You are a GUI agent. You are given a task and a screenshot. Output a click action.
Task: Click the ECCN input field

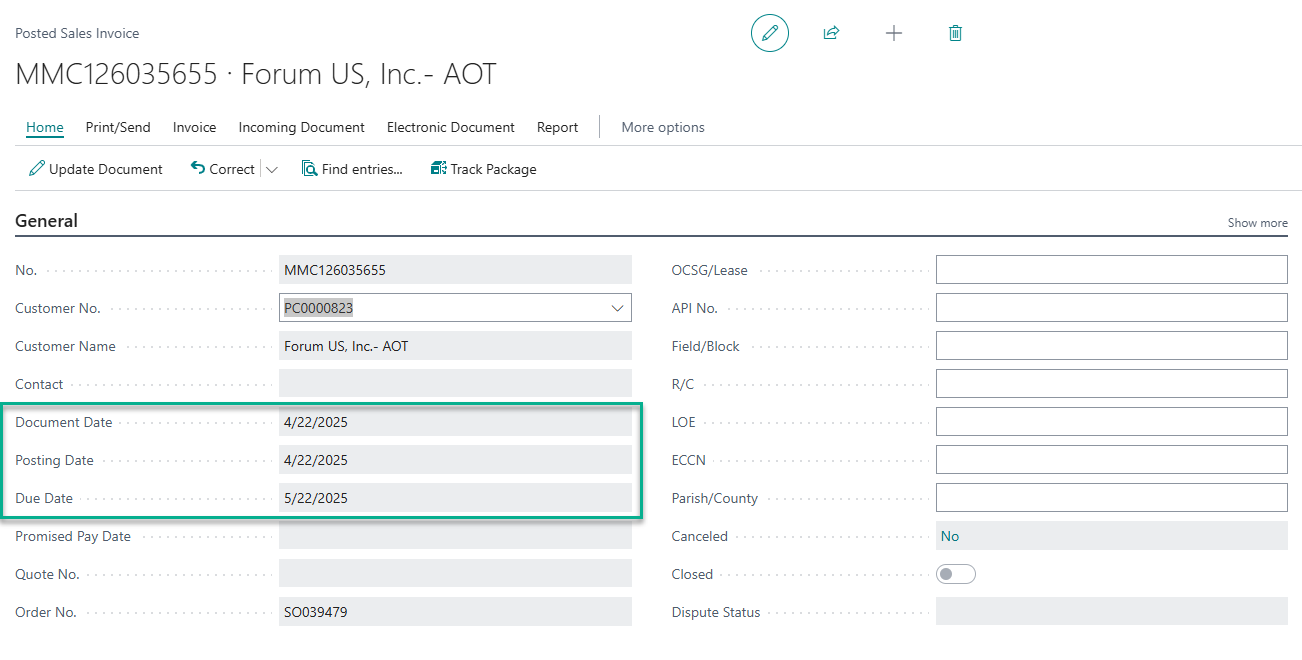coord(1112,460)
